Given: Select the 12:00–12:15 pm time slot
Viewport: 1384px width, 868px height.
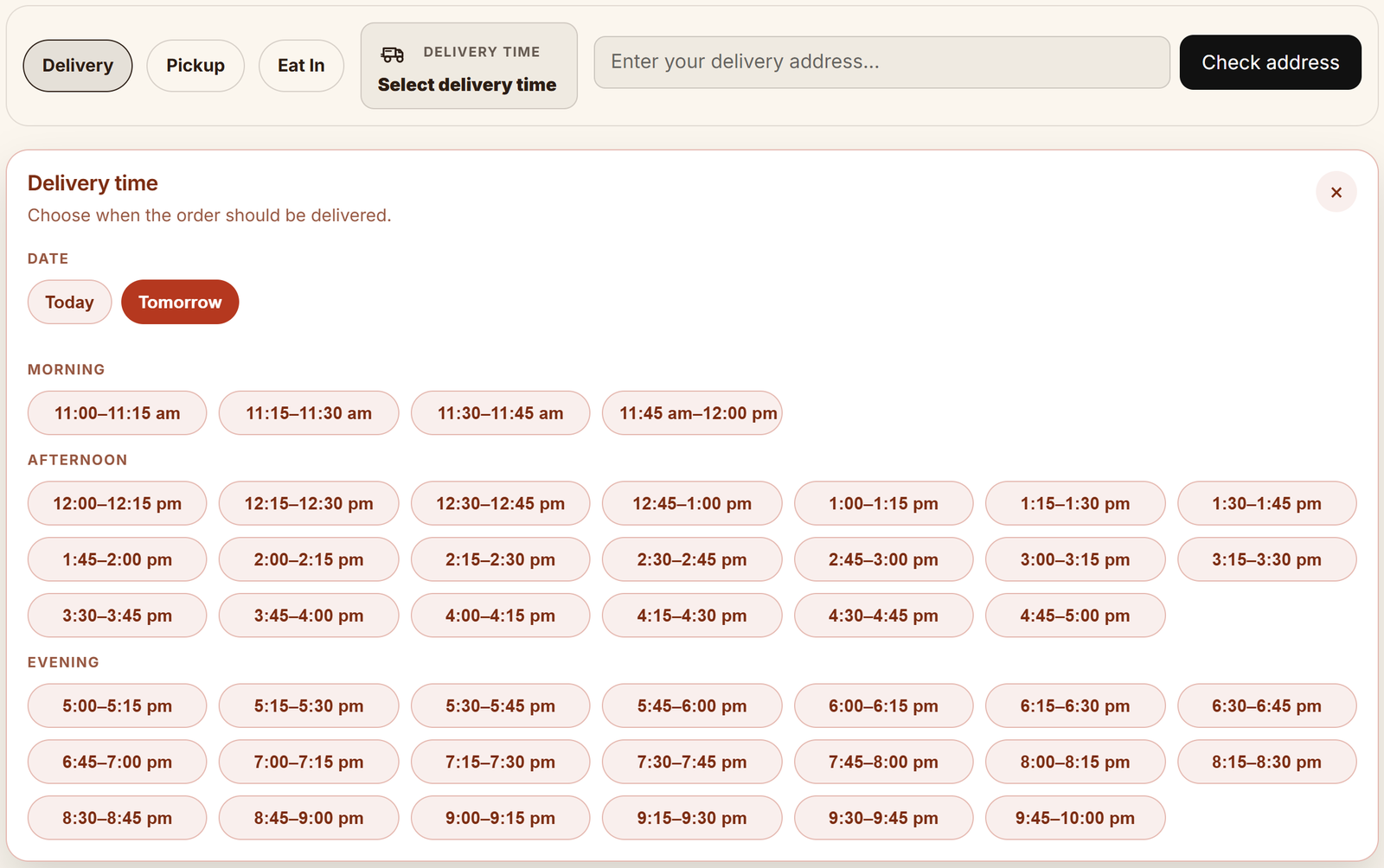Looking at the screenshot, I should (x=118, y=503).
